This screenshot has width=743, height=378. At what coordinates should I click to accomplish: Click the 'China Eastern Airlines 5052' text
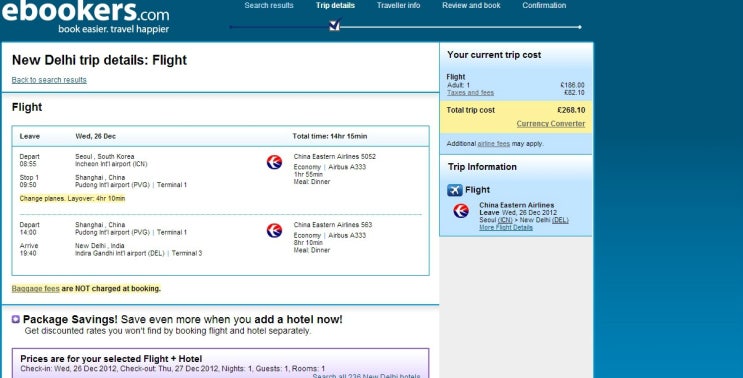(335, 157)
